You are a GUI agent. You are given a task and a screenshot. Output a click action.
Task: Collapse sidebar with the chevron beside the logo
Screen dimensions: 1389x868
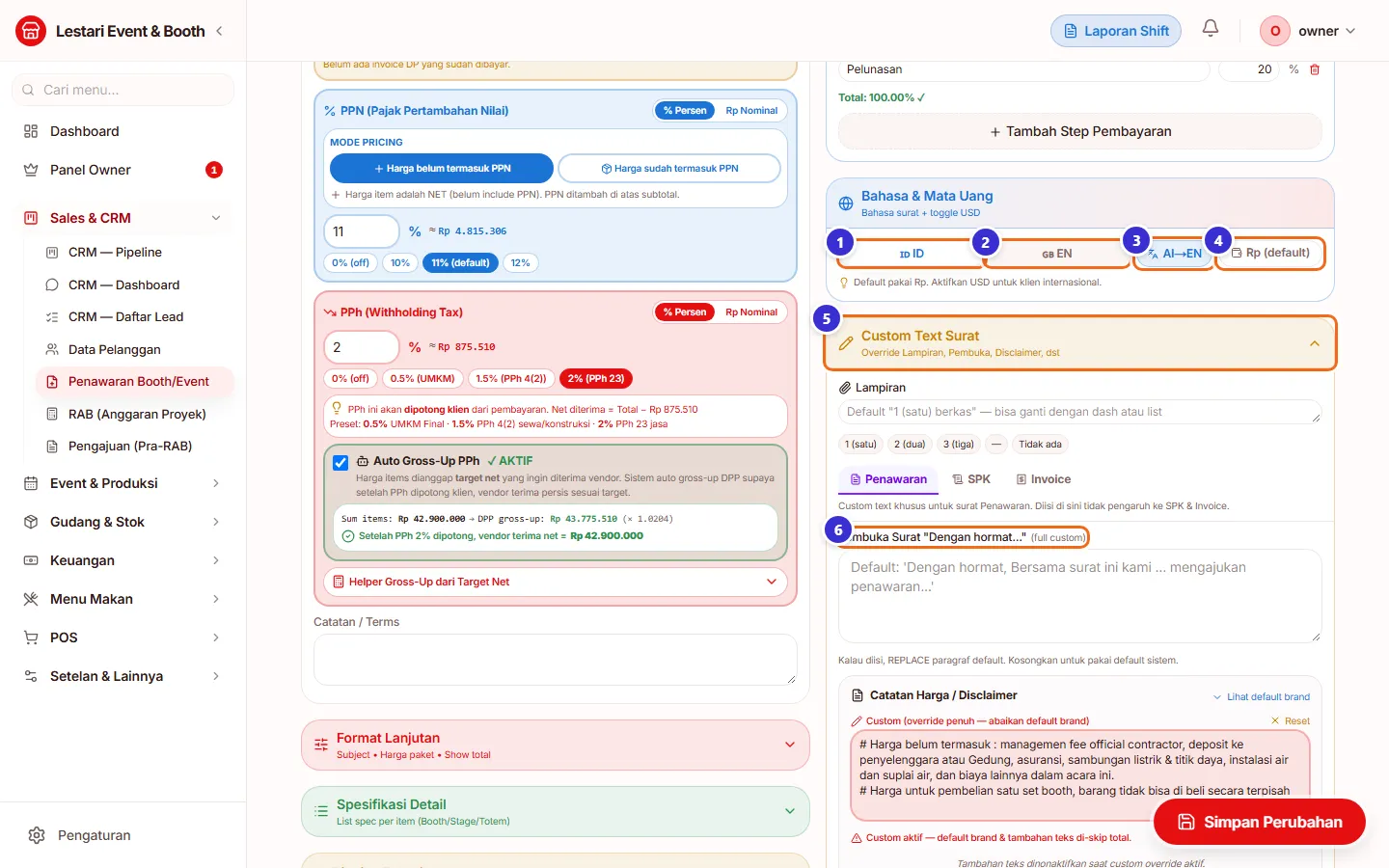(x=219, y=31)
